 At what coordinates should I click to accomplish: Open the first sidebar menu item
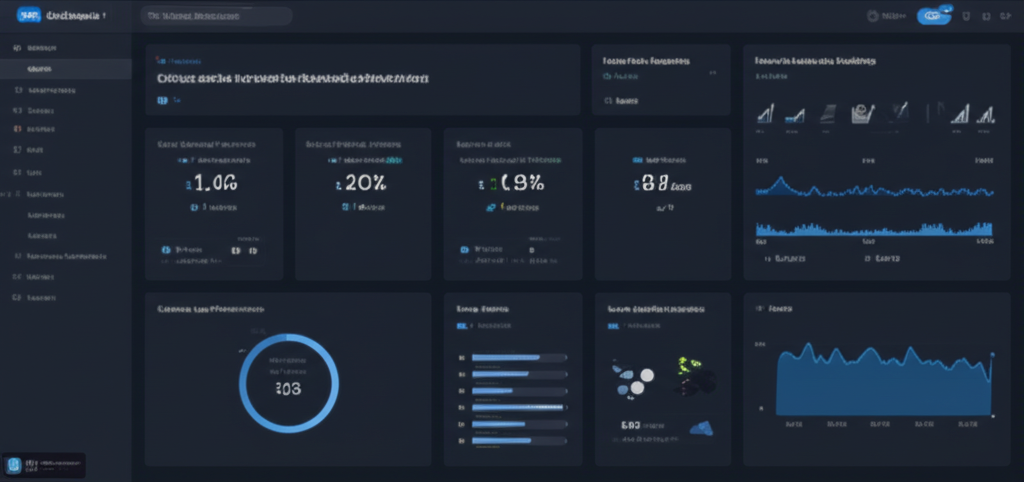pyautogui.click(x=40, y=48)
